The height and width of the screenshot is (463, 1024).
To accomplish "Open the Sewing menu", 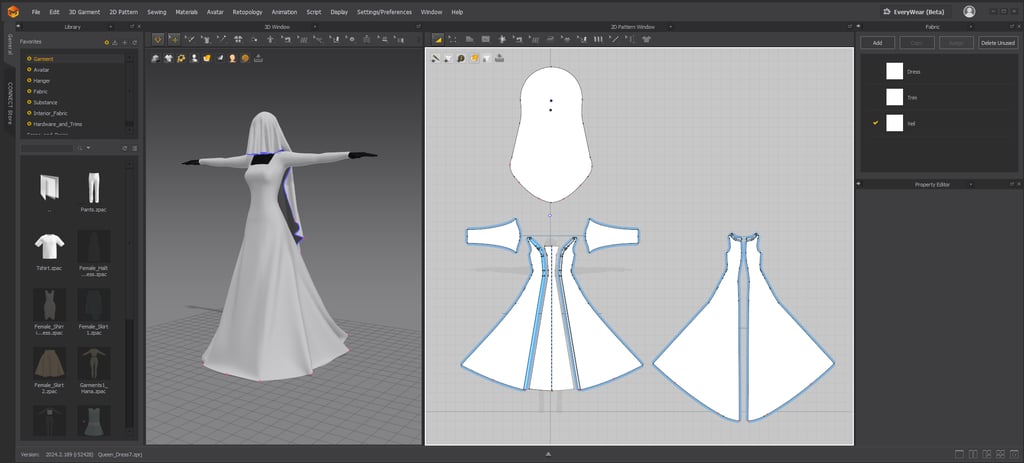I will point(156,12).
